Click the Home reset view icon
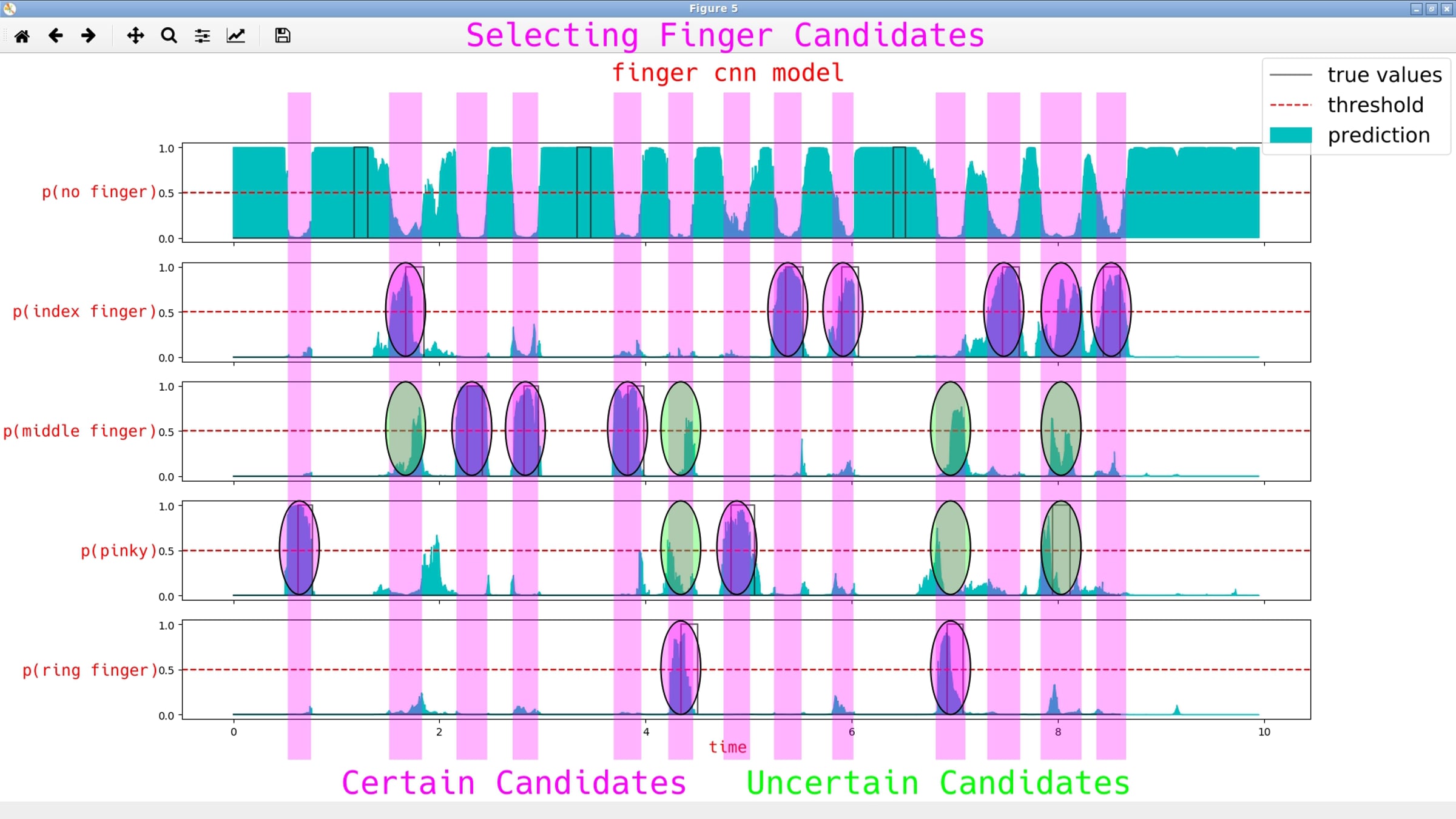The image size is (1456, 819). [x=22, y=36]
